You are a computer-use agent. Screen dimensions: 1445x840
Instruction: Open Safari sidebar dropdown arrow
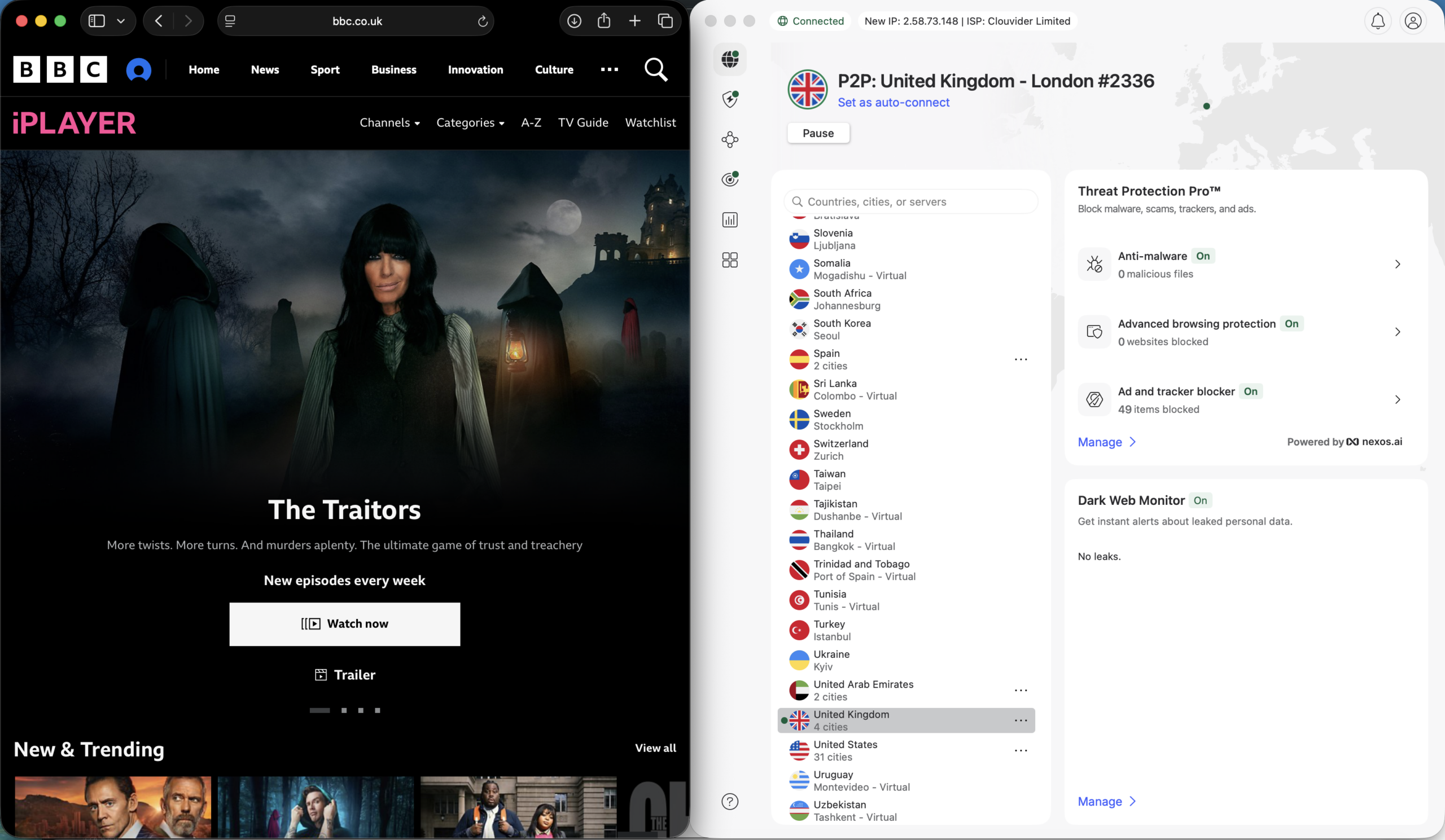coord(121,21)
